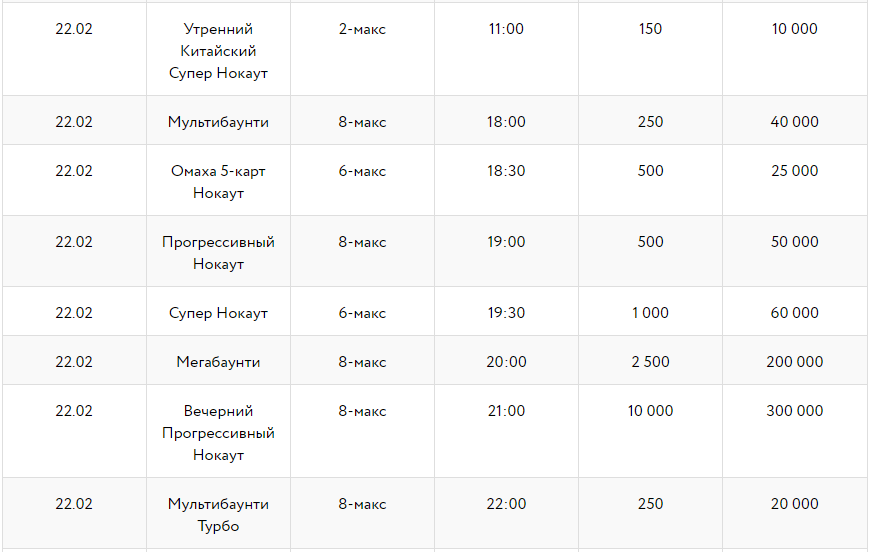Click the 19:00 start time cell
The width and height of the screenshot is (871, 552).
(506, 242)
